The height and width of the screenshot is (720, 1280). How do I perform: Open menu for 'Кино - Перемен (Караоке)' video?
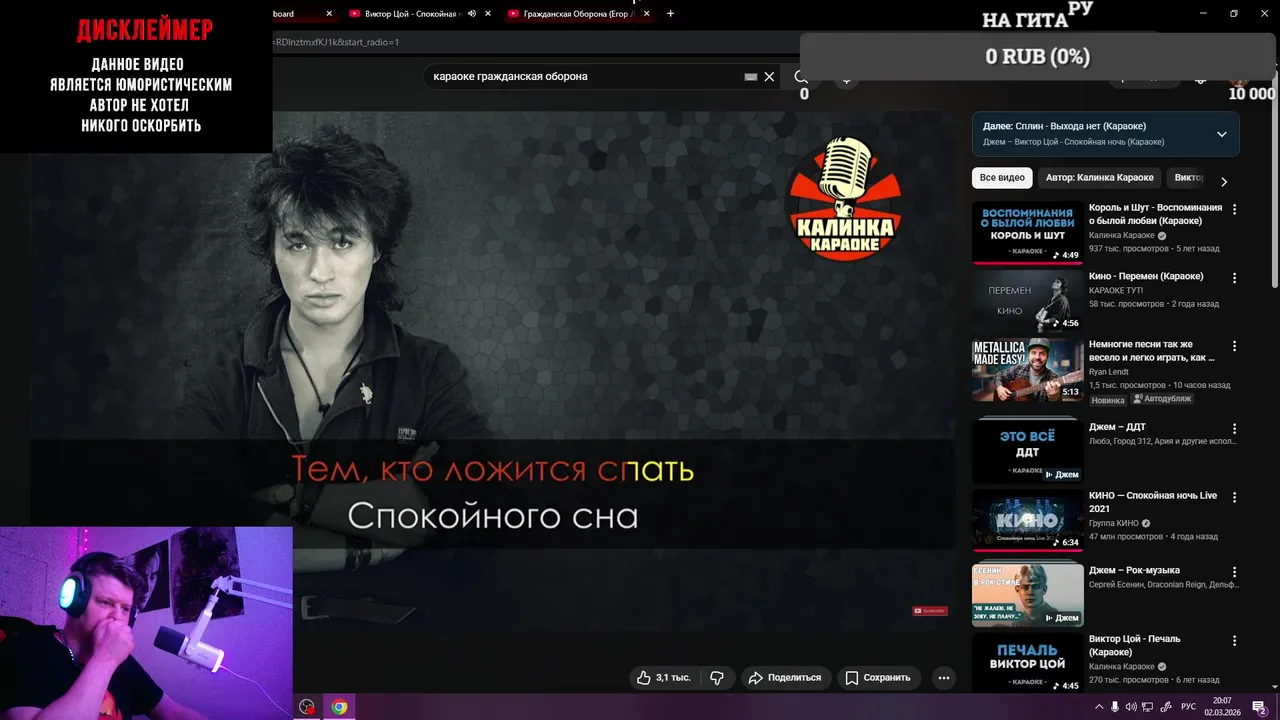point(1234,278)
